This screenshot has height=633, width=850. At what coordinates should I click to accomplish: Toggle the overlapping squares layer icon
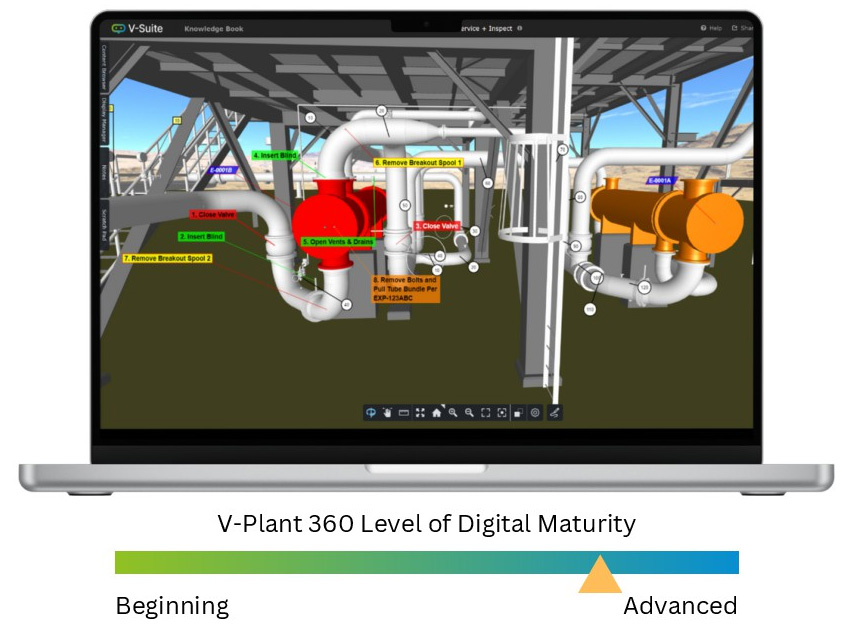(519, 412)
